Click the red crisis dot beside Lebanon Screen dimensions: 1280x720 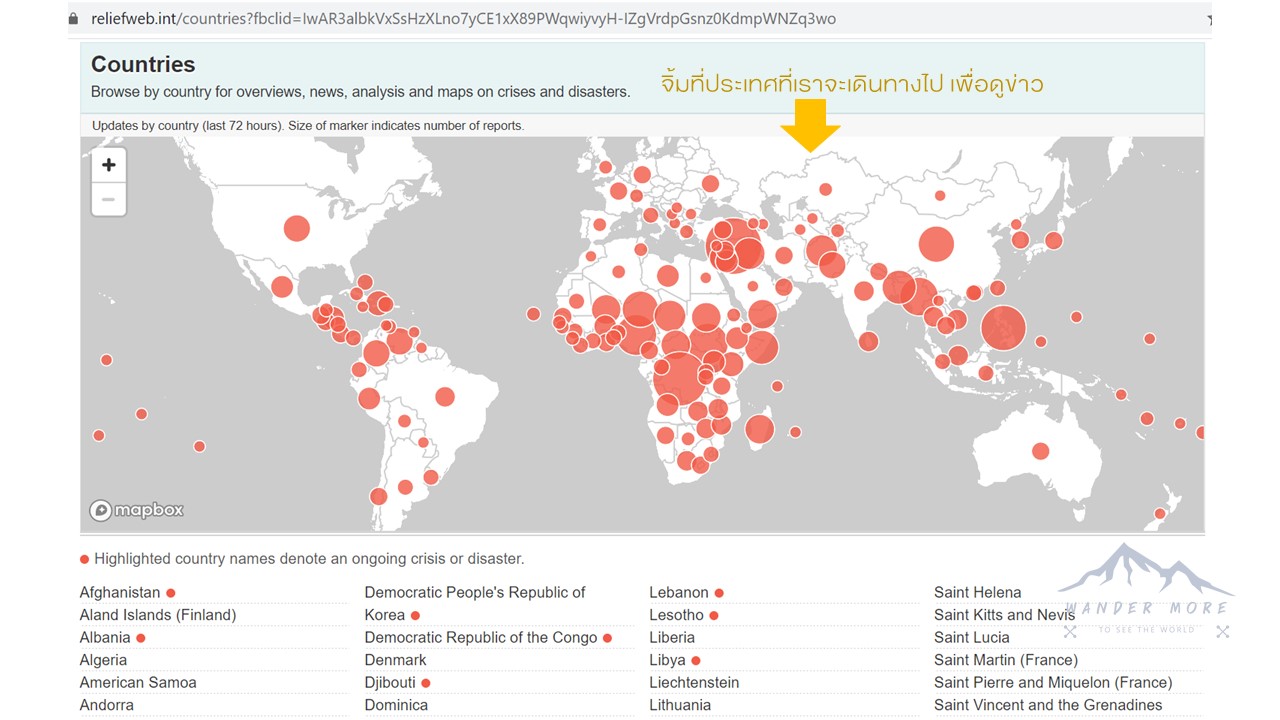719,593
